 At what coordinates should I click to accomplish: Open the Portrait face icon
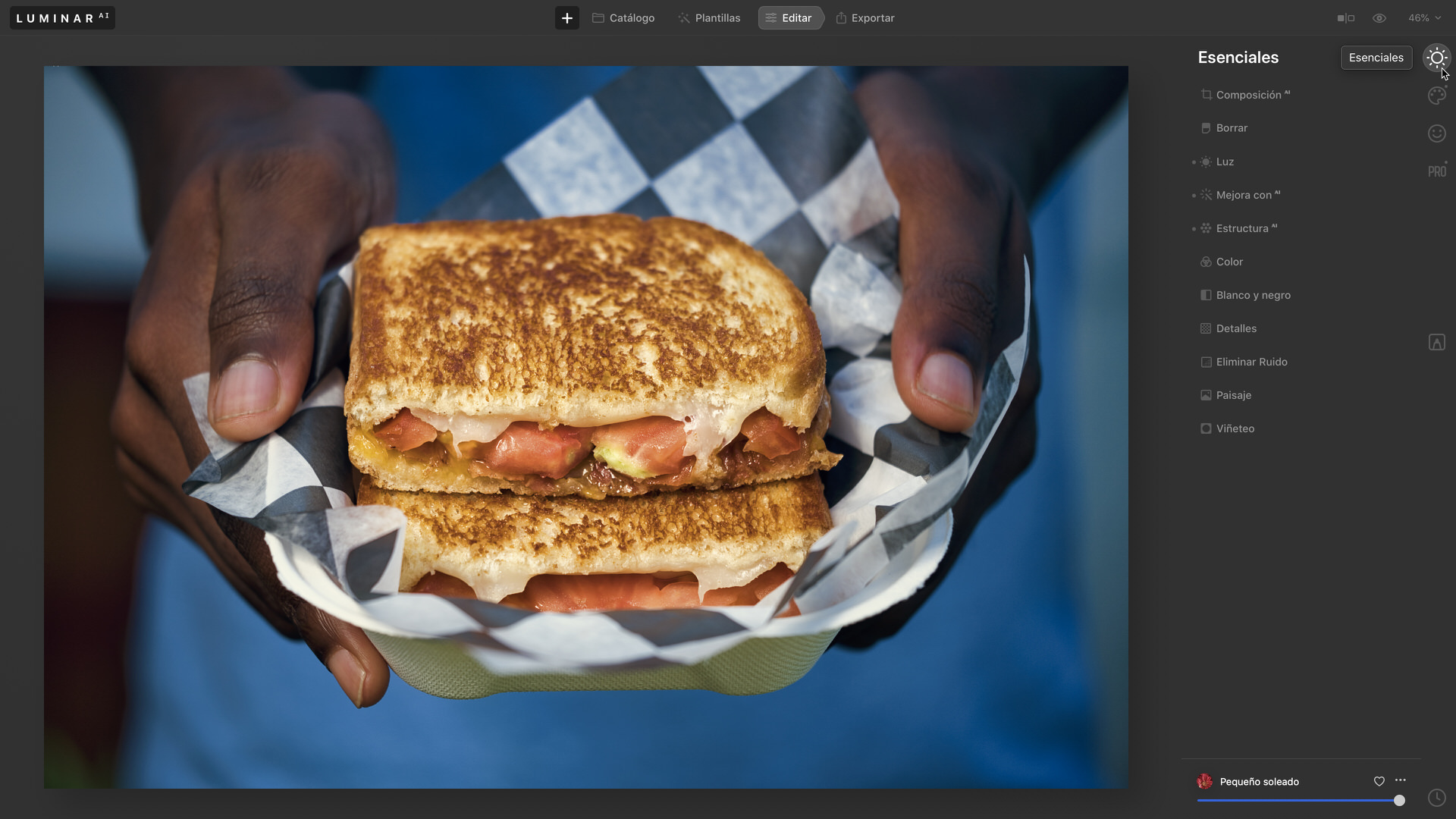[1436, 133]
